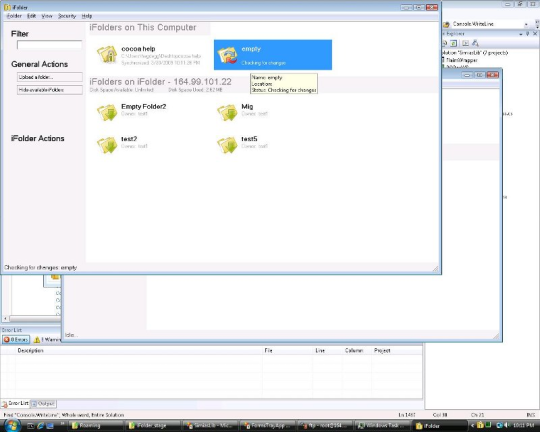Open the iFolder_stage taskbar button

153,426
